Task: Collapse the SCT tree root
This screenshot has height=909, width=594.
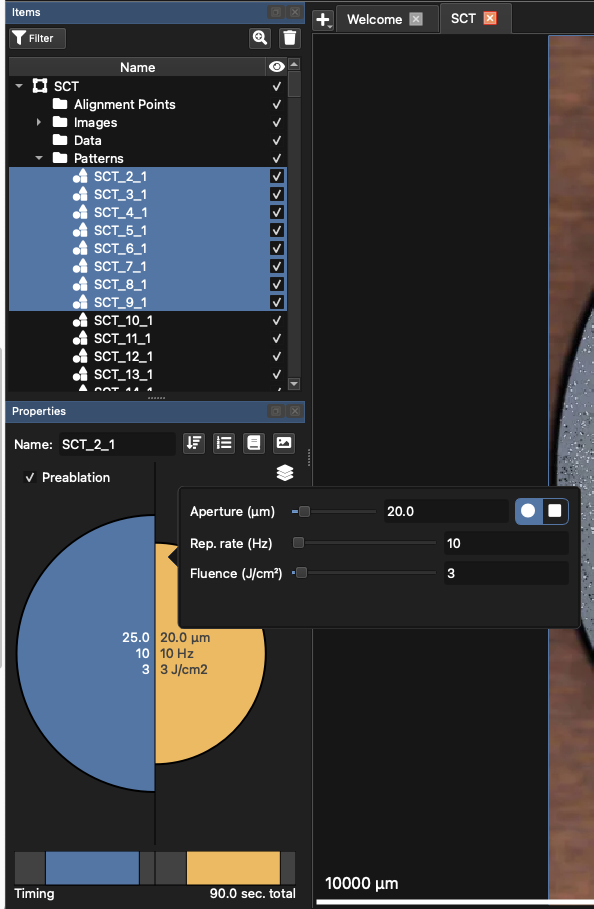Action: 19,86
